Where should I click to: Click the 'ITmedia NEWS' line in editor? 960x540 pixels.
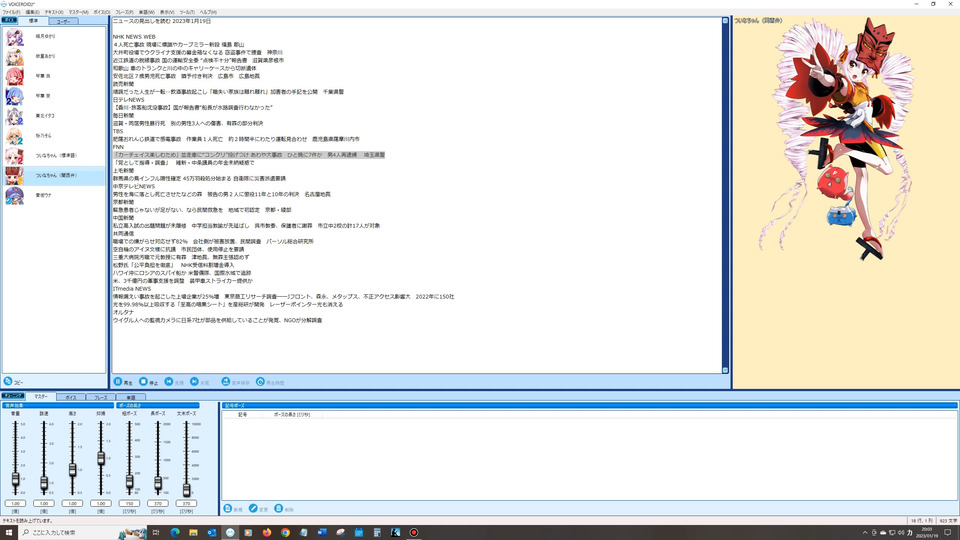point(132,288)
